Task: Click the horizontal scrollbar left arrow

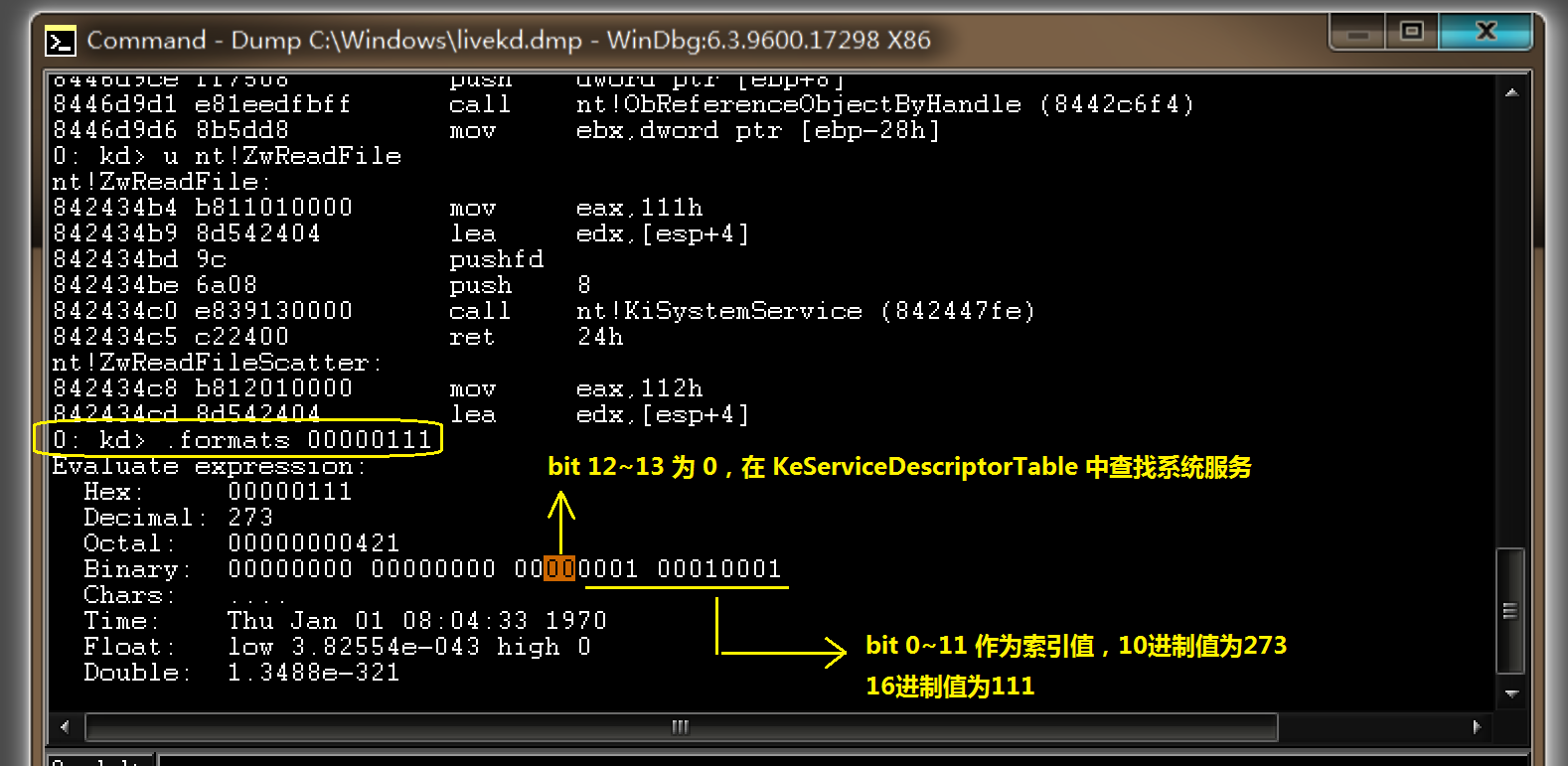Action: [x=65, y=727]
